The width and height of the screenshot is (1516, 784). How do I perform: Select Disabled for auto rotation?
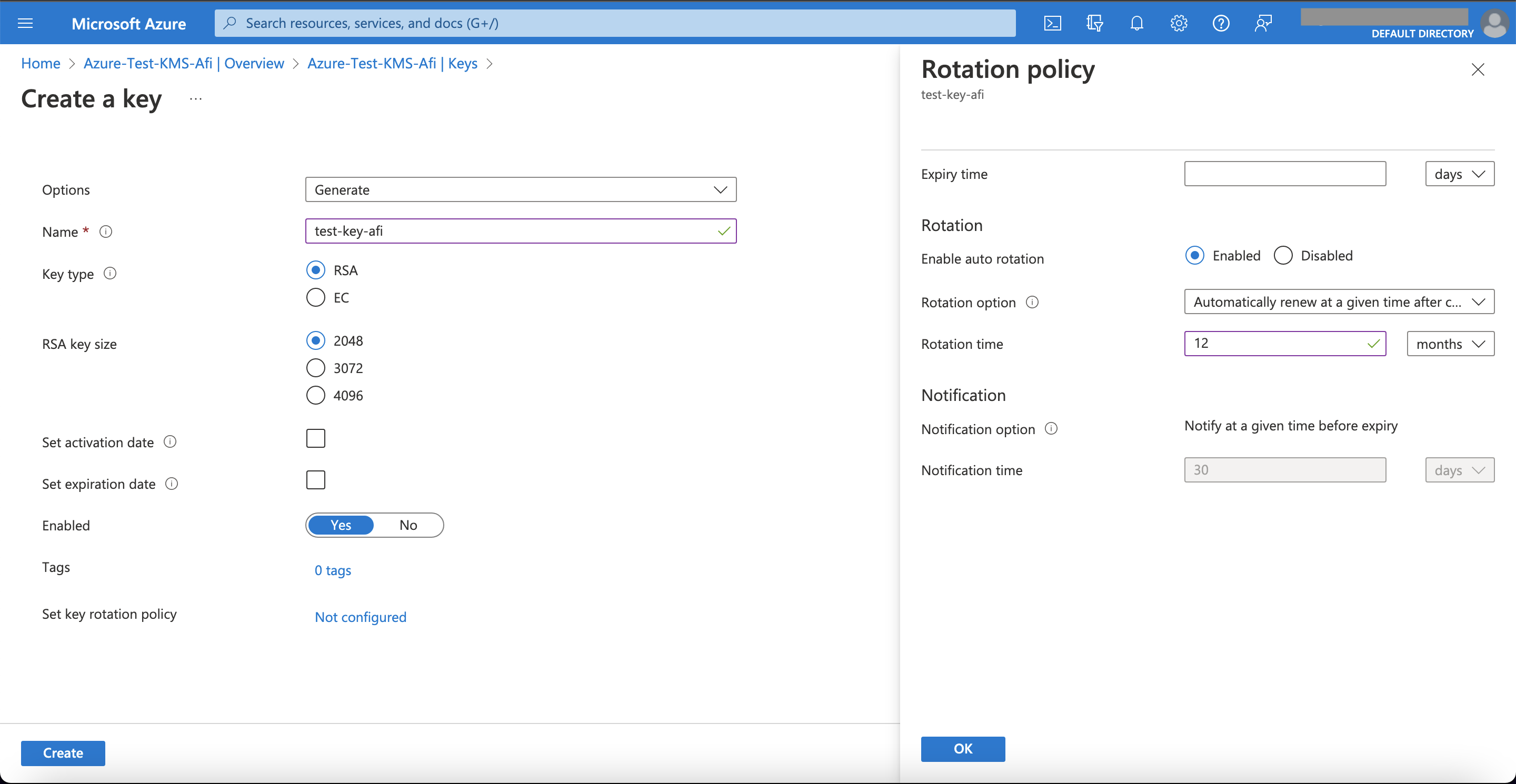click(1283, 255)
